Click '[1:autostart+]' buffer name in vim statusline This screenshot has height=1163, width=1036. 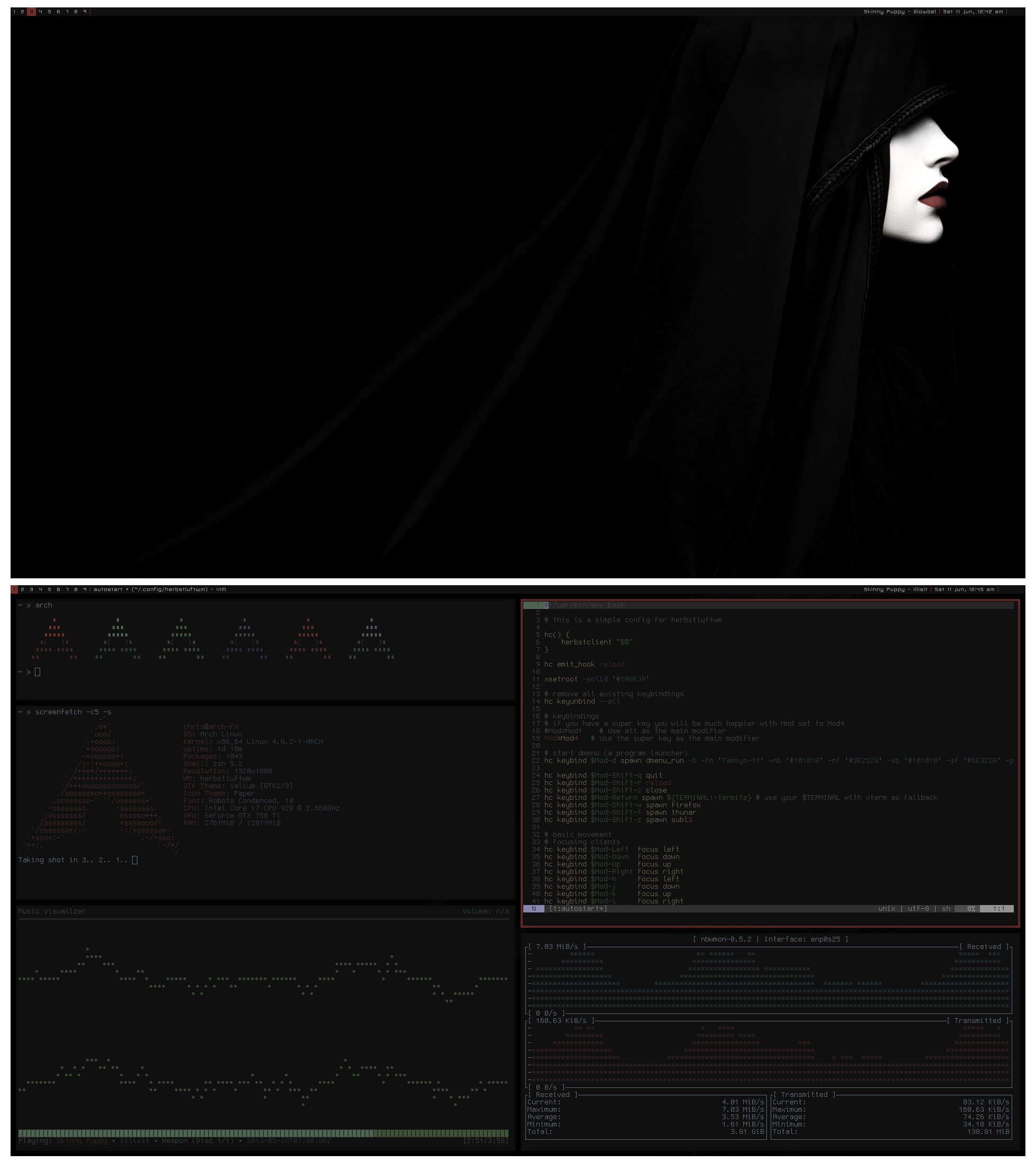578,909
